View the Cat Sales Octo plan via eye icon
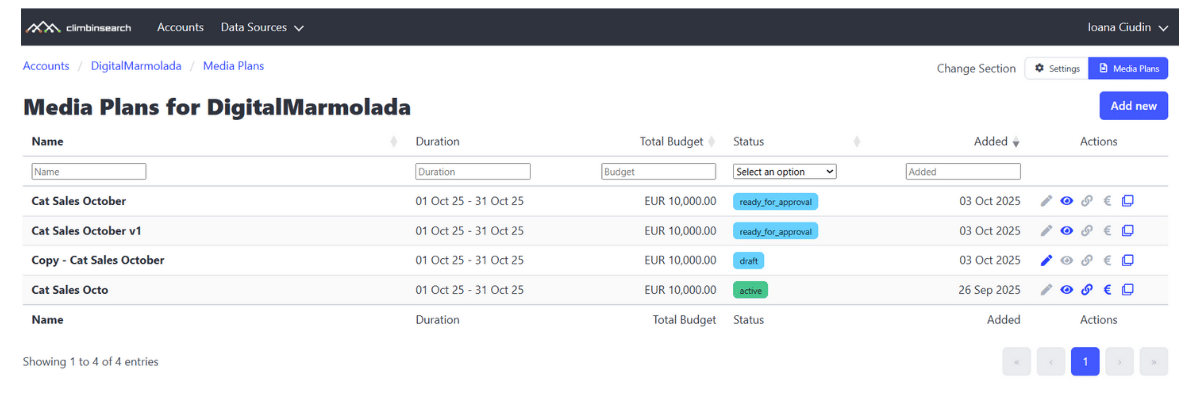 [1067, 290]
